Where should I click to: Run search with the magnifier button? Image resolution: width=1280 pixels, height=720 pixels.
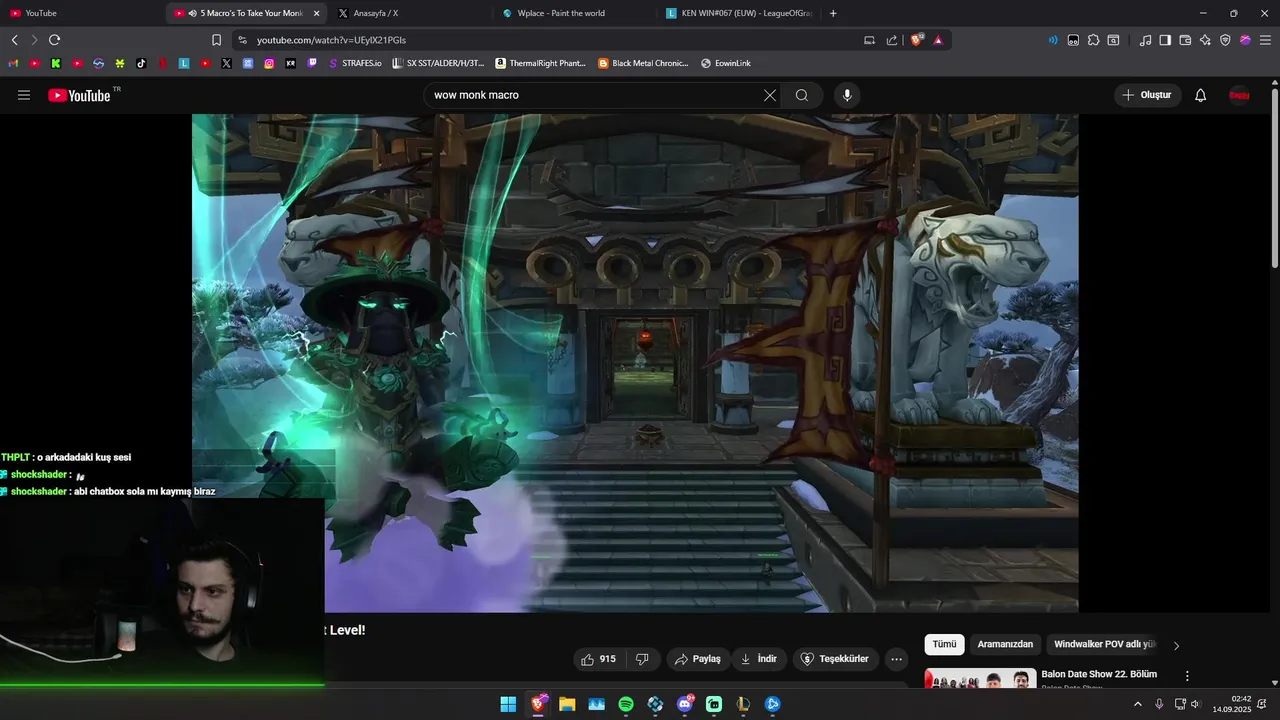point(802,95)
